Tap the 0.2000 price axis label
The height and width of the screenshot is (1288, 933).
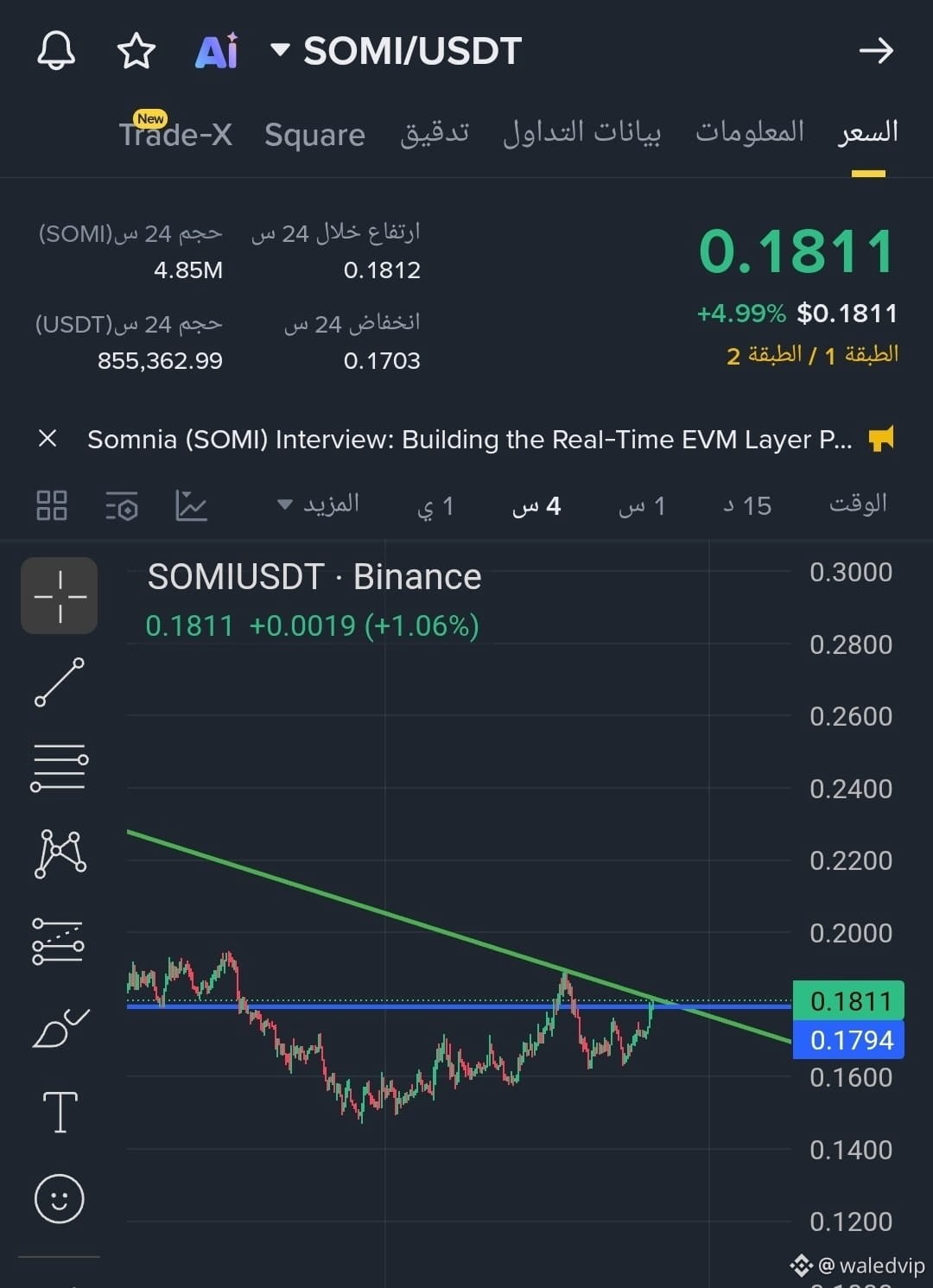pyautogui.click(x=851, y=933)
